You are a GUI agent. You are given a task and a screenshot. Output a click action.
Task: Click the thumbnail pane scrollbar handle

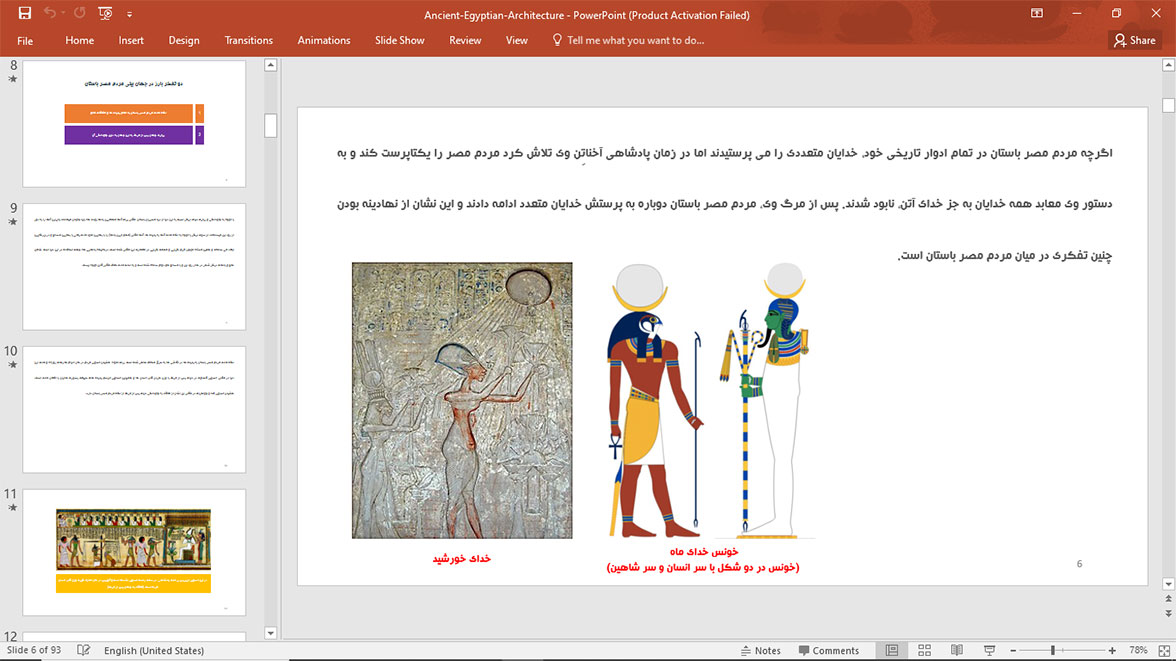271,125
